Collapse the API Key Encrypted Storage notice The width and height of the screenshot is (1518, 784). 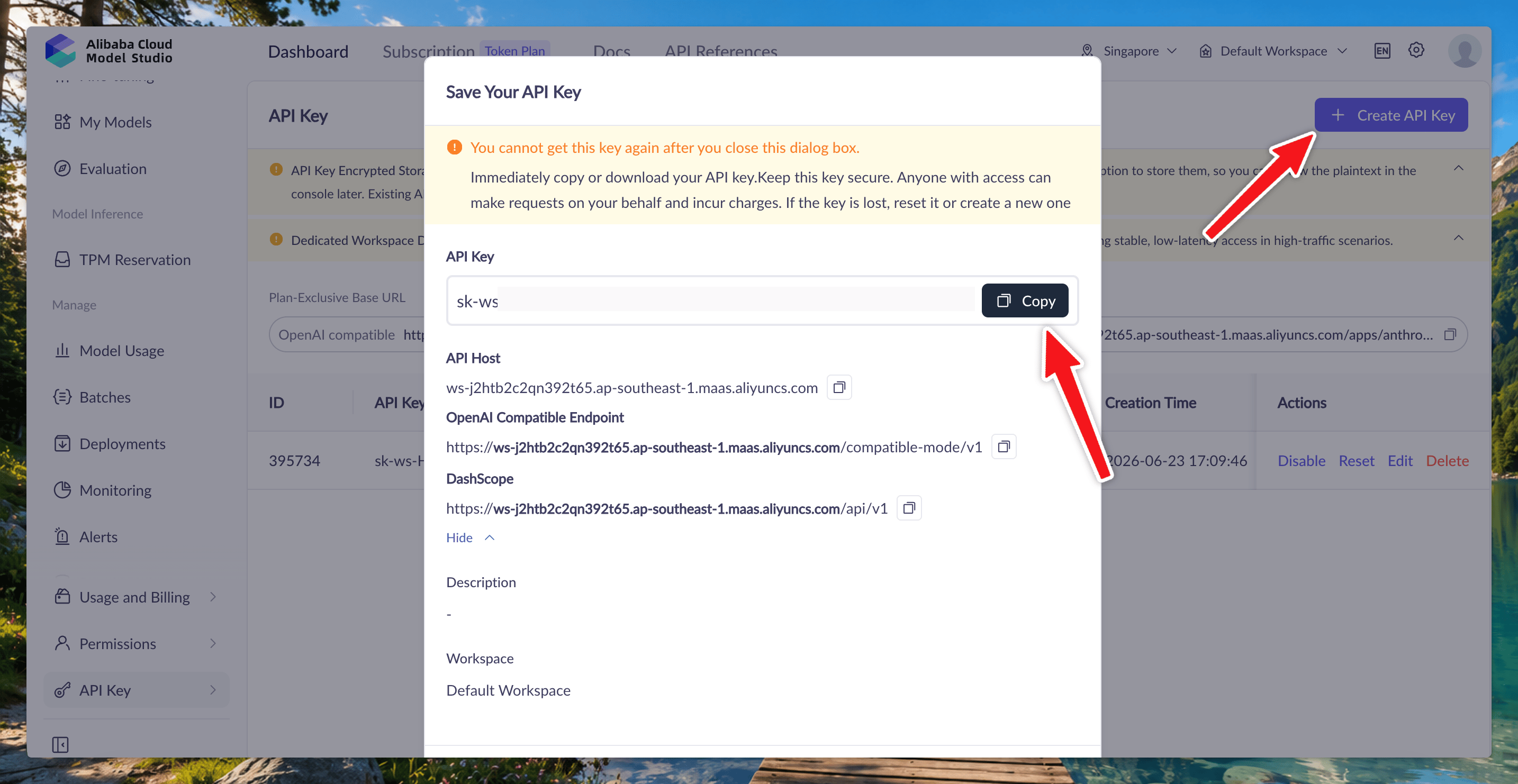(x=1459, y=168)
